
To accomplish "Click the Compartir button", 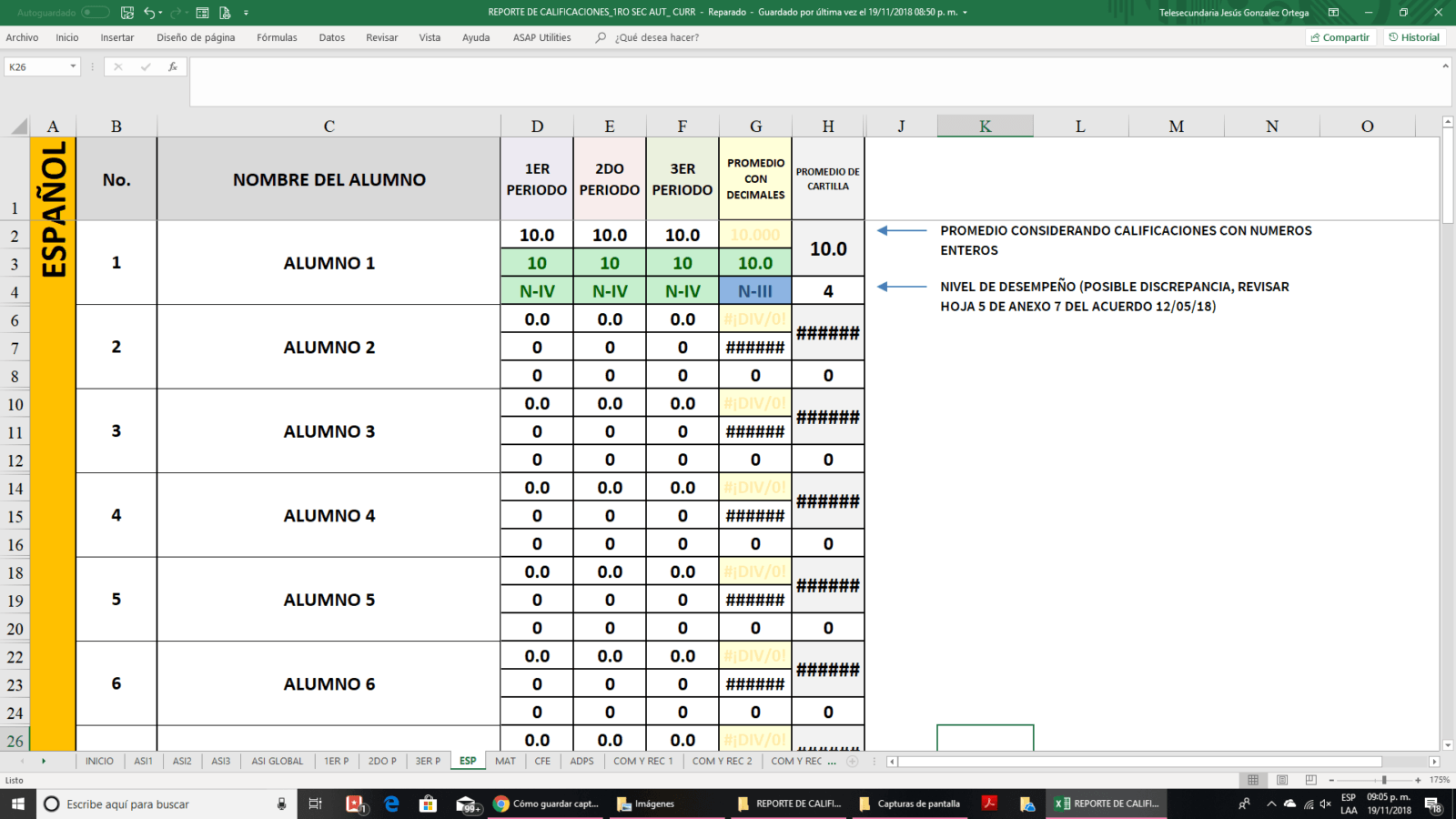I will click(x=1340, y=37).
